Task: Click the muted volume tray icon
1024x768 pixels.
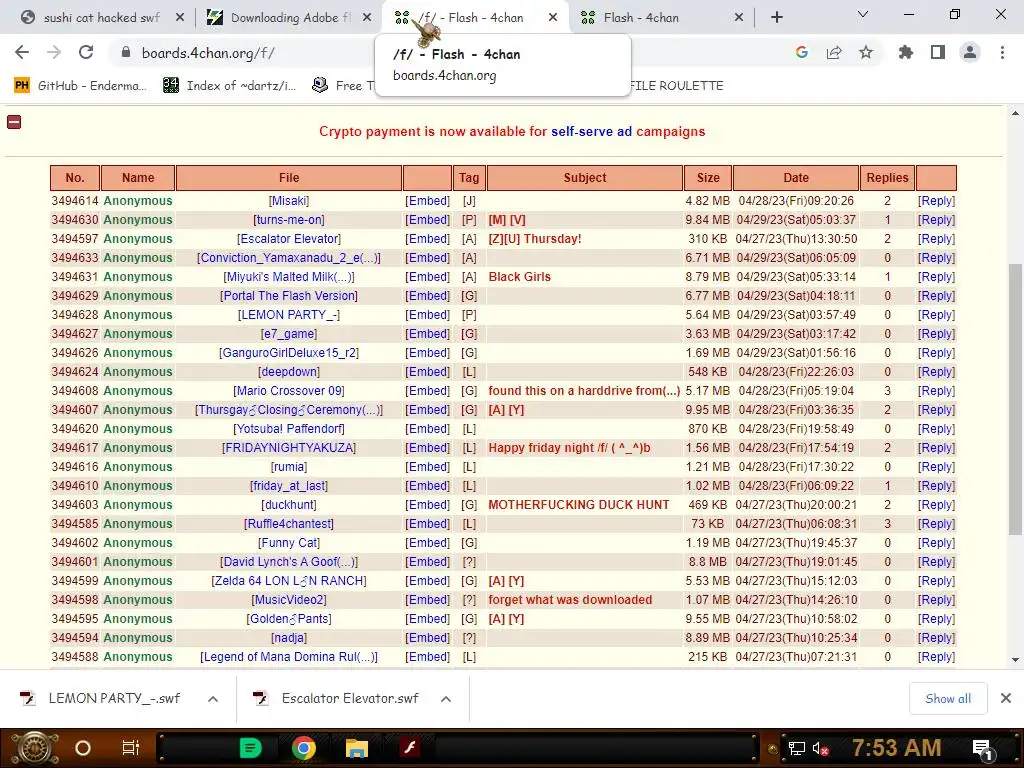Action: [x=820, y=749]
